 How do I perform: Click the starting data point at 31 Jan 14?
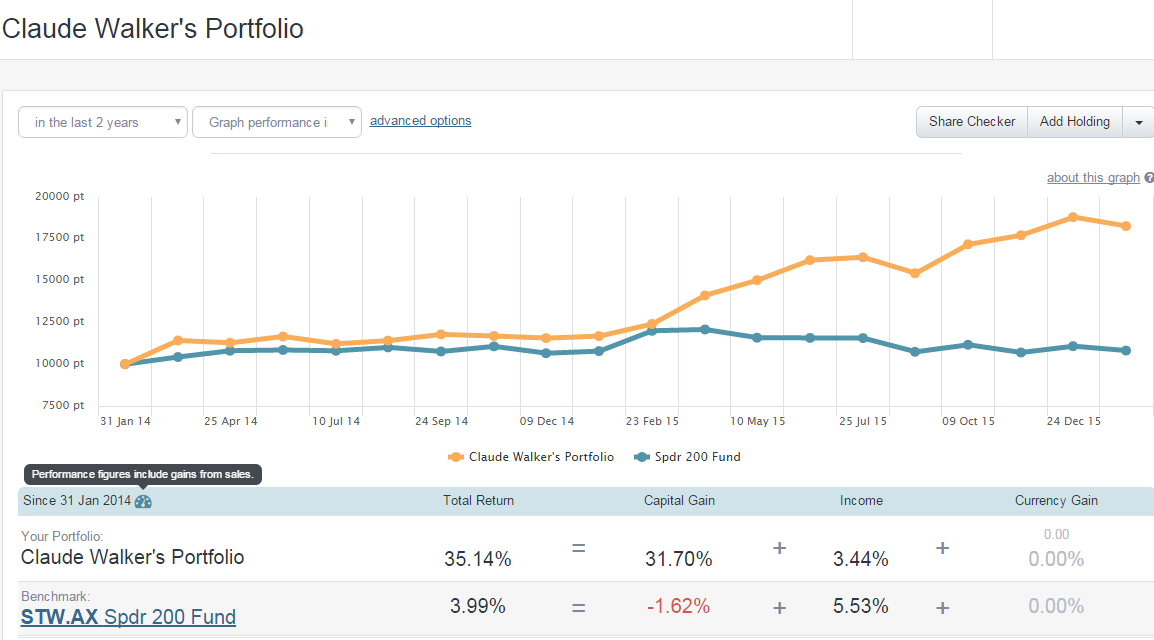point(125,364)
